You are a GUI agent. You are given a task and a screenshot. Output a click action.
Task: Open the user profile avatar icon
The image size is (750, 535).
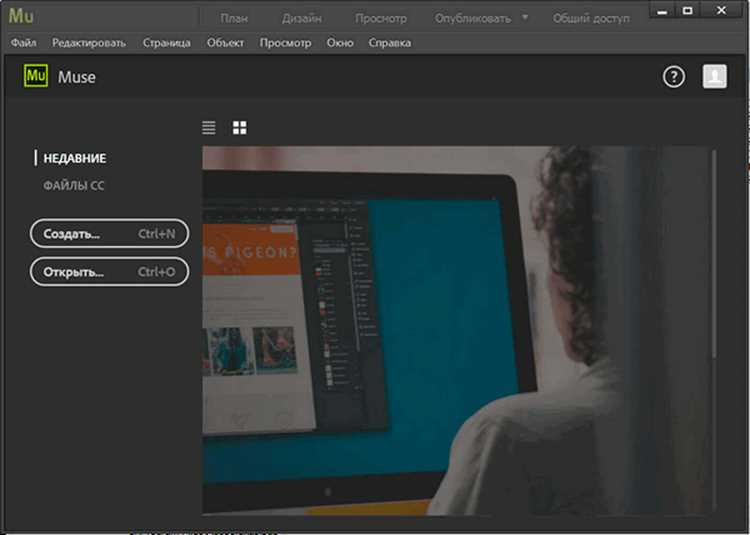[x=715, y=76]
